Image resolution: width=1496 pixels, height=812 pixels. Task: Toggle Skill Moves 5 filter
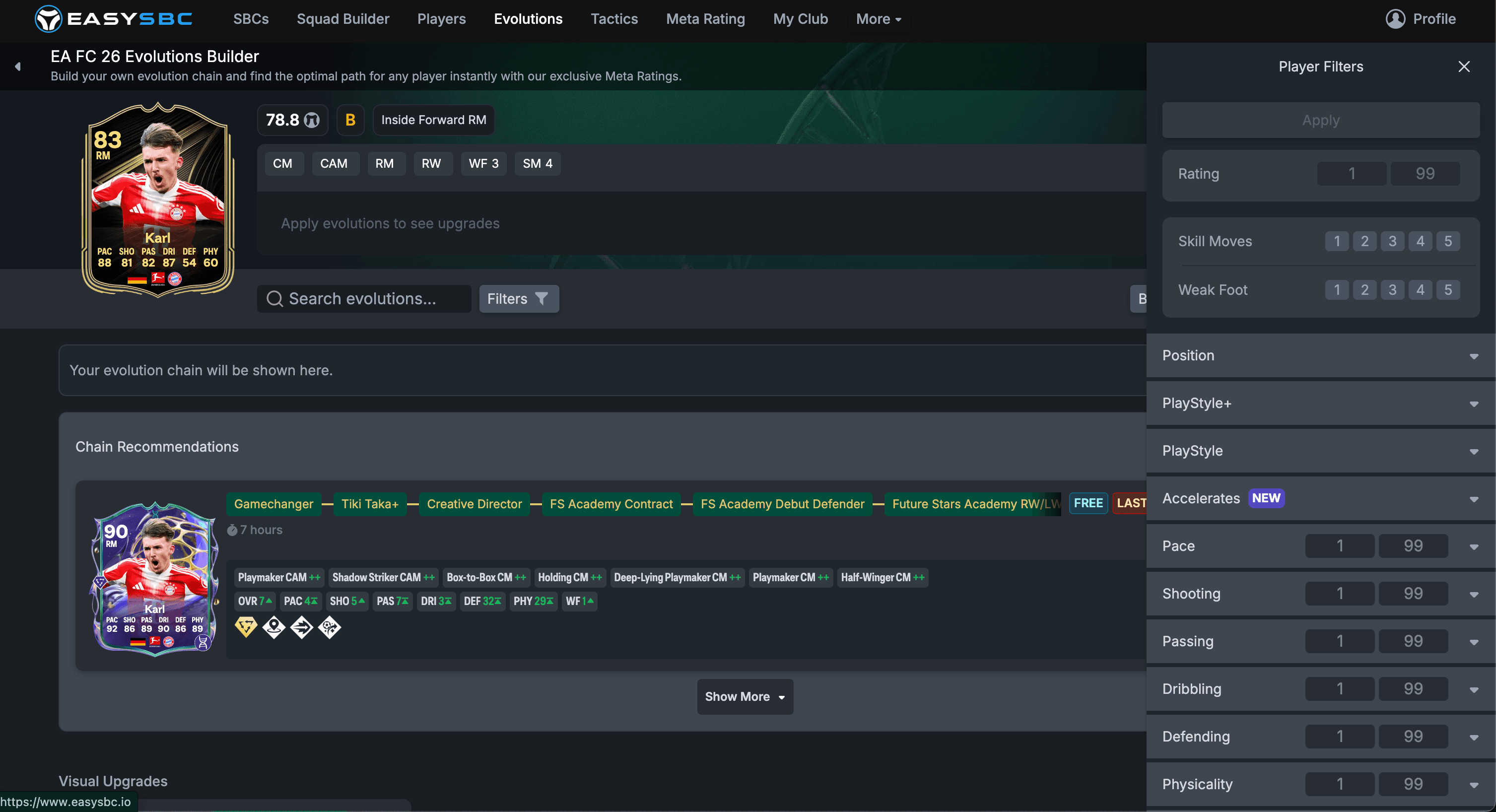click(1448, 241)
